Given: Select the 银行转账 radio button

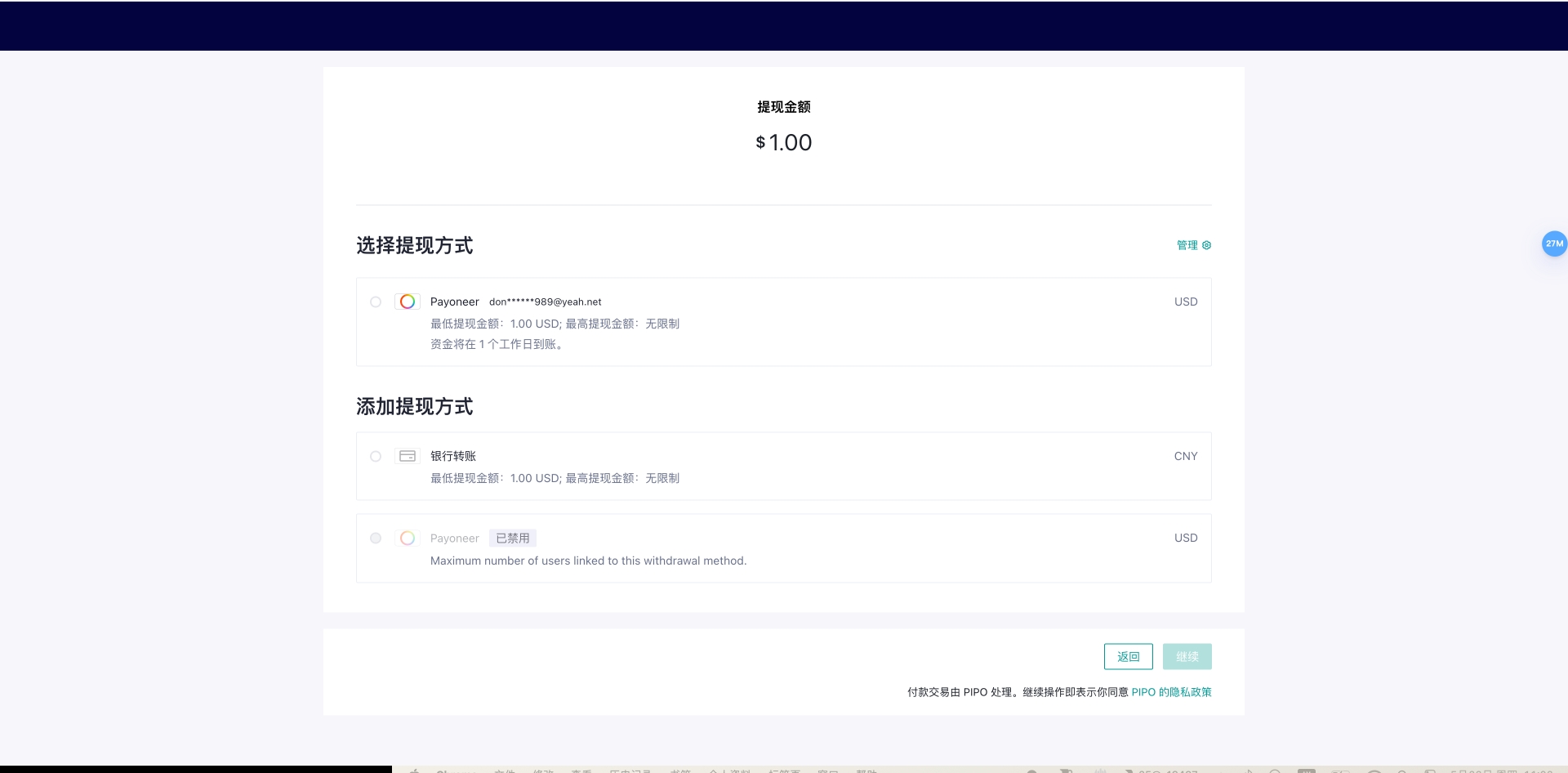Looking at the screenshot, I should pos(376,456).
